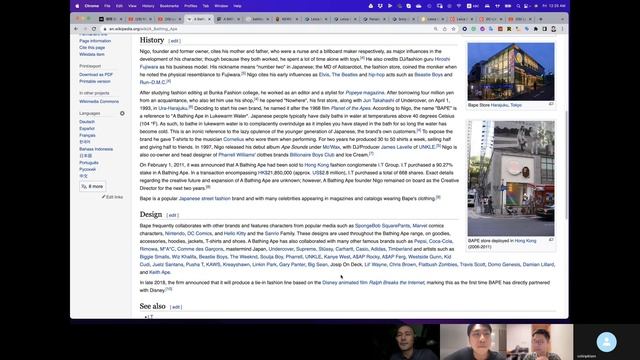
Task: Open the Help menu
Action: (x=238, y=6)
